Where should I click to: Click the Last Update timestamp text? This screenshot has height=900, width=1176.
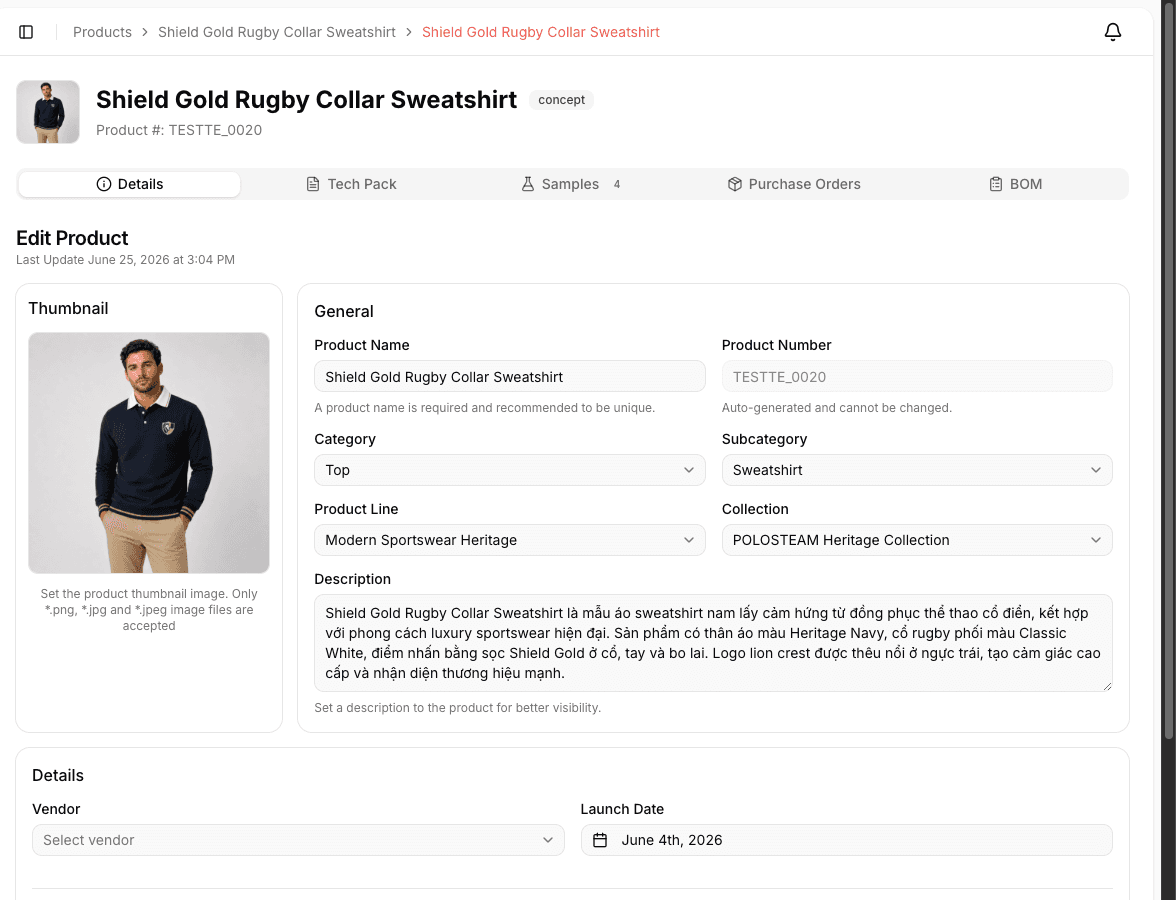[125, 260]
